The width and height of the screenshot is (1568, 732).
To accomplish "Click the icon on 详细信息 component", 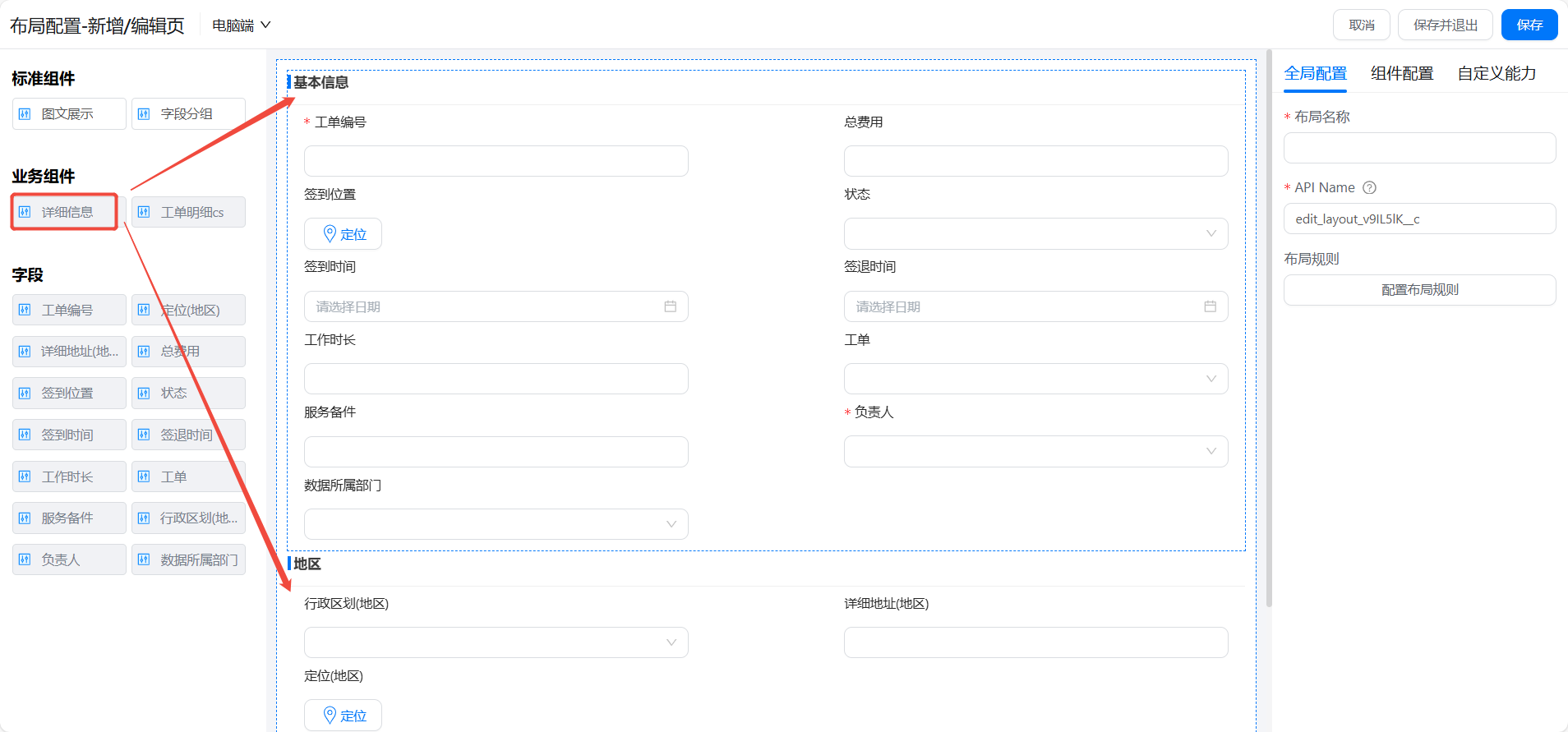I will point(25,212).
